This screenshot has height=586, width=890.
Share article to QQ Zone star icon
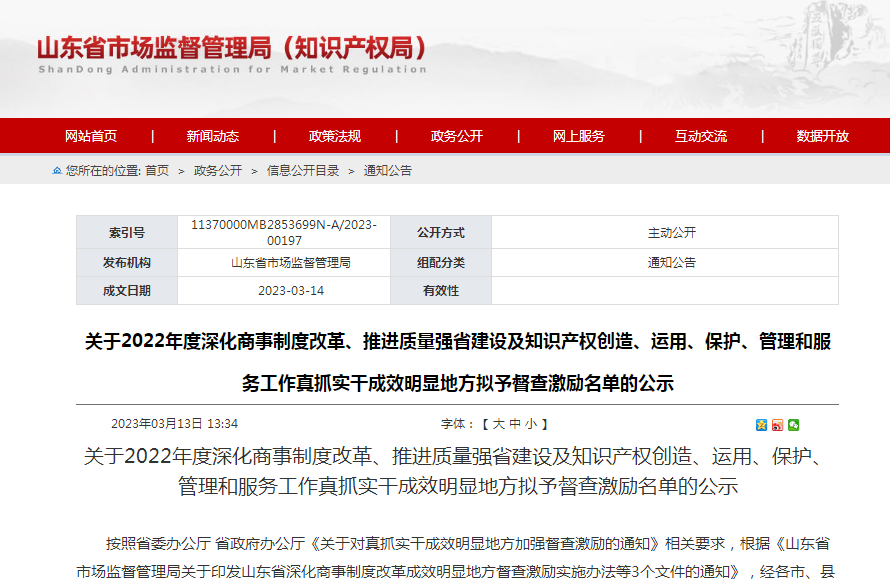click(762, 425)
